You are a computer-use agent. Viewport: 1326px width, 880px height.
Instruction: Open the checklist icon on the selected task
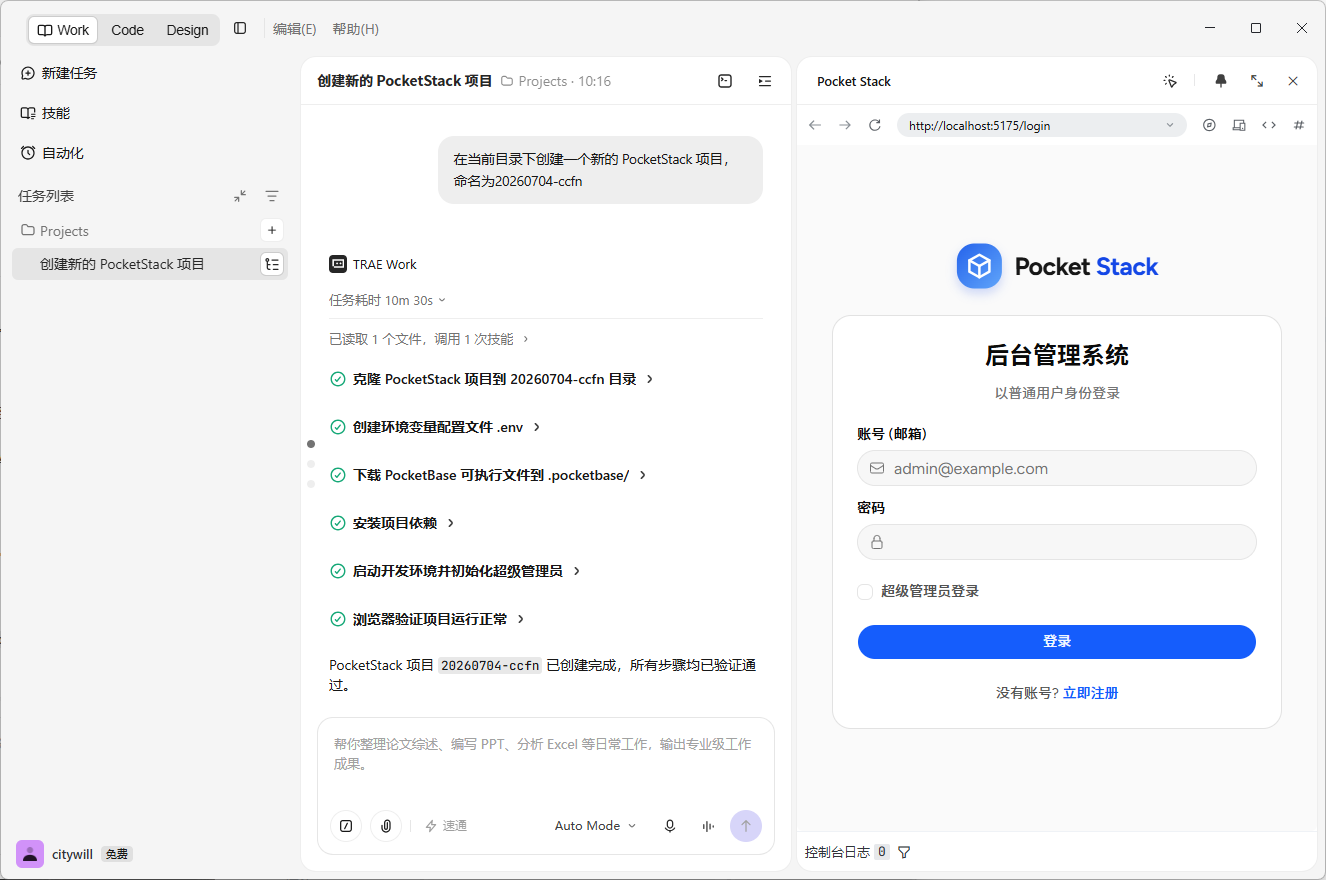pos(272,264)
